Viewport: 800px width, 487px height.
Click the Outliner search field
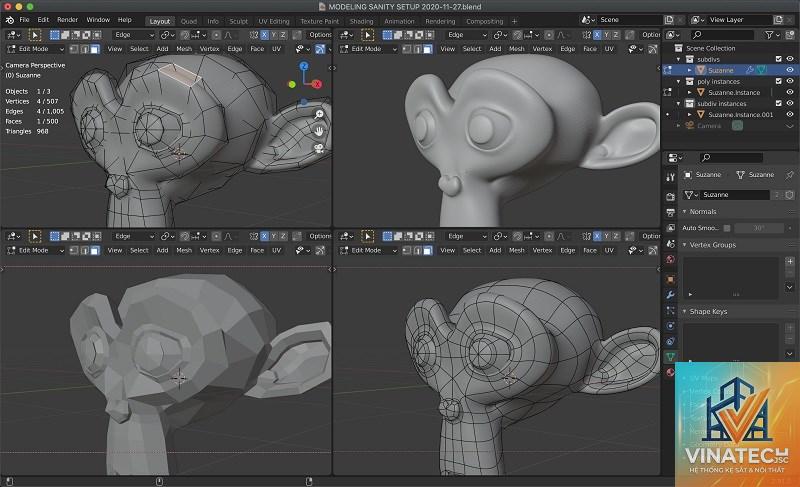coord(721,35)
